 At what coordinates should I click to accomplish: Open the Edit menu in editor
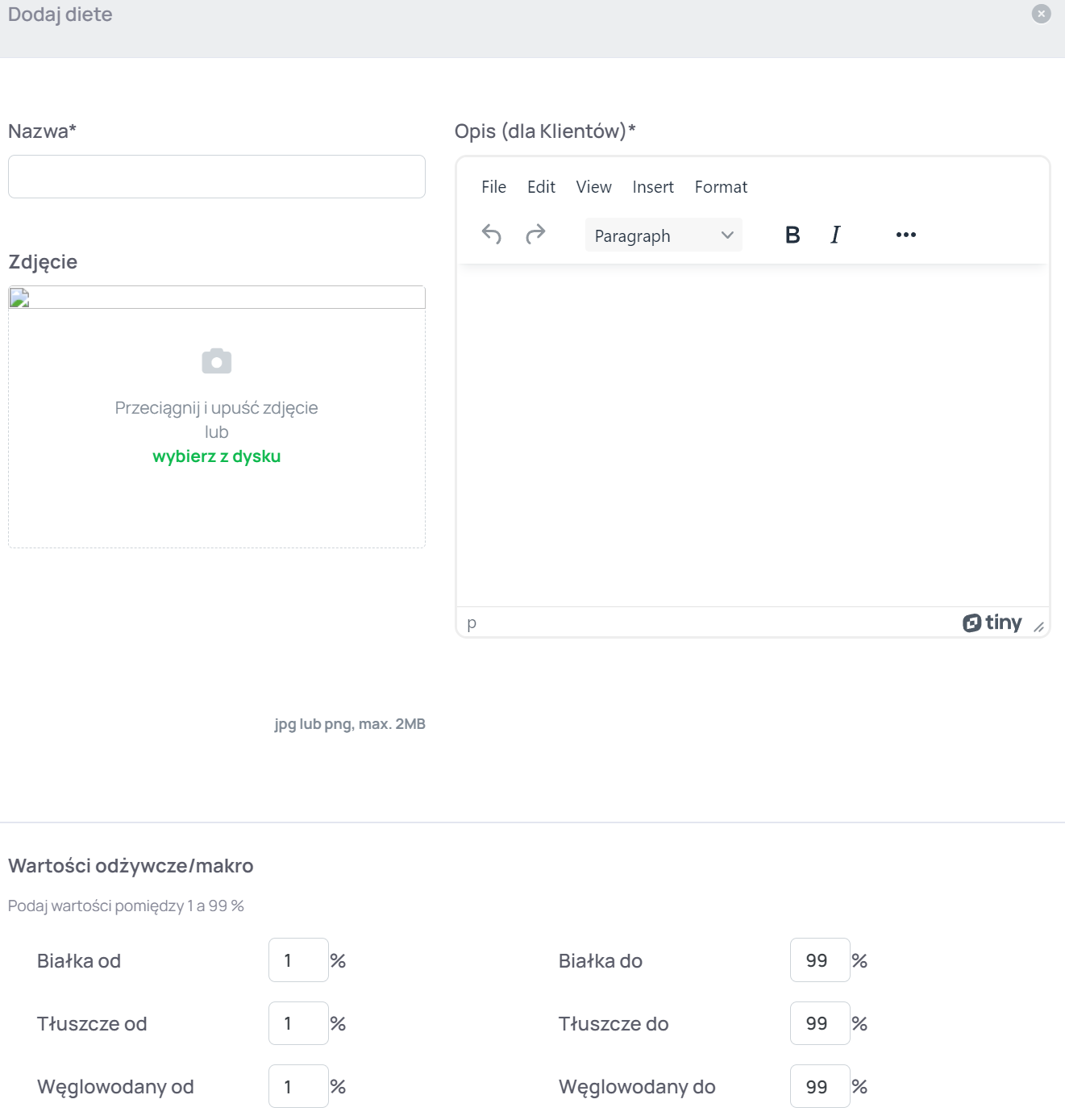coord(541,187)
